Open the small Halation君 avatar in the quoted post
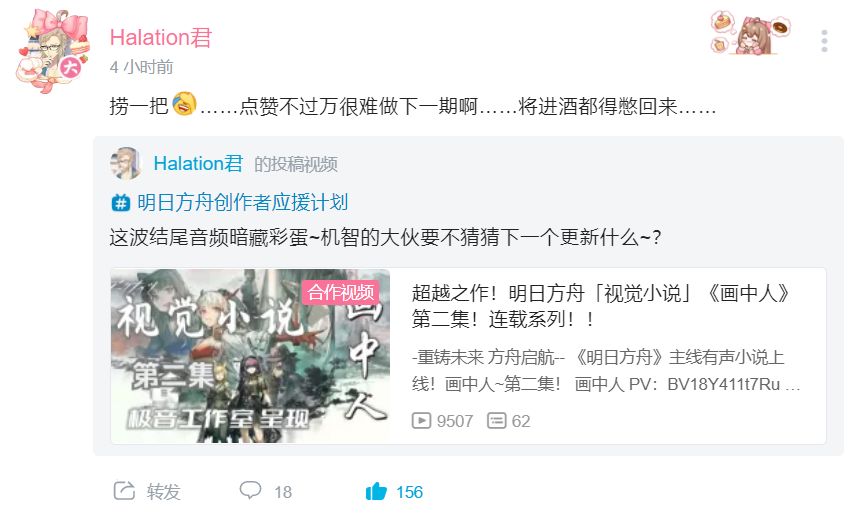The image size is (855, 516). coord(126,163)
